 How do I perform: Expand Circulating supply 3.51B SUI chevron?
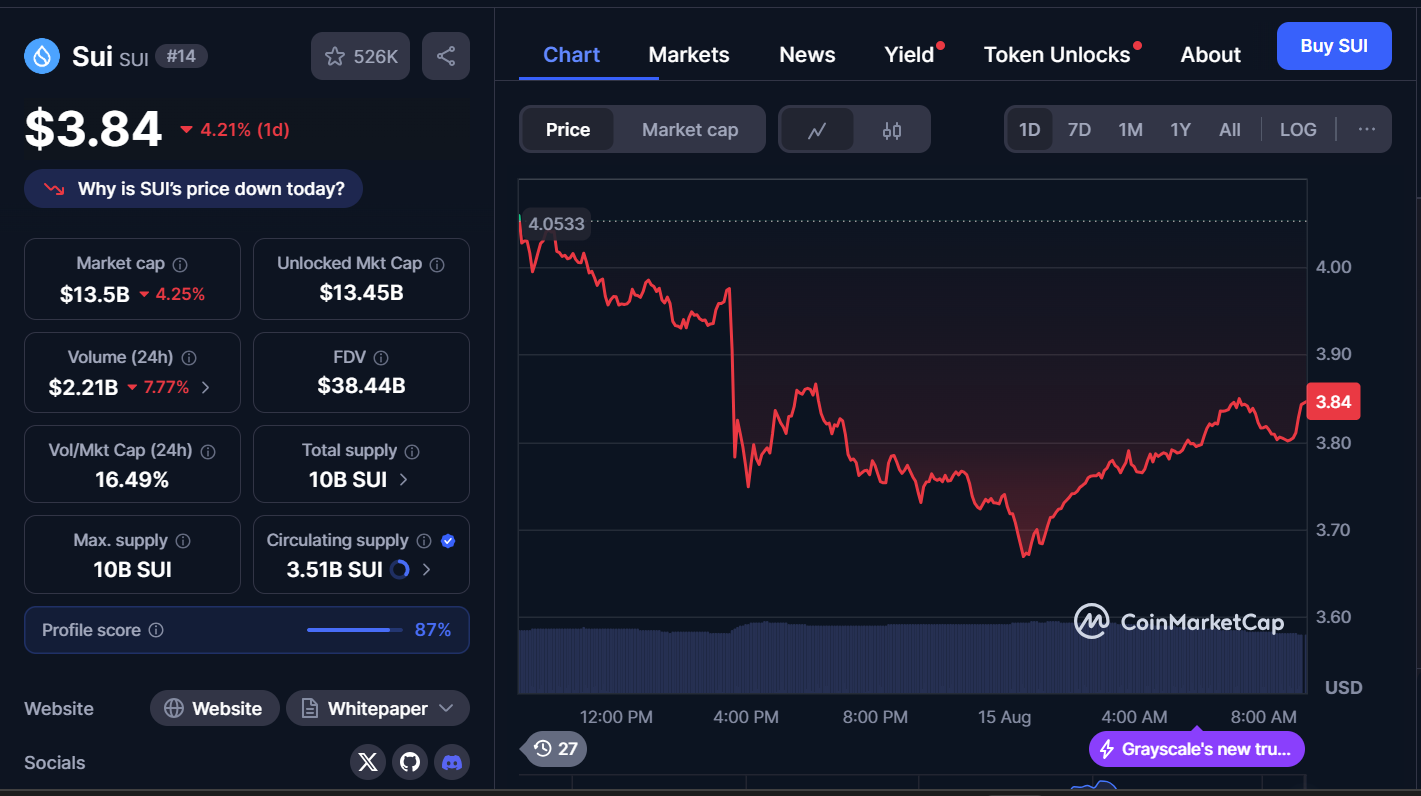[427, 570]
